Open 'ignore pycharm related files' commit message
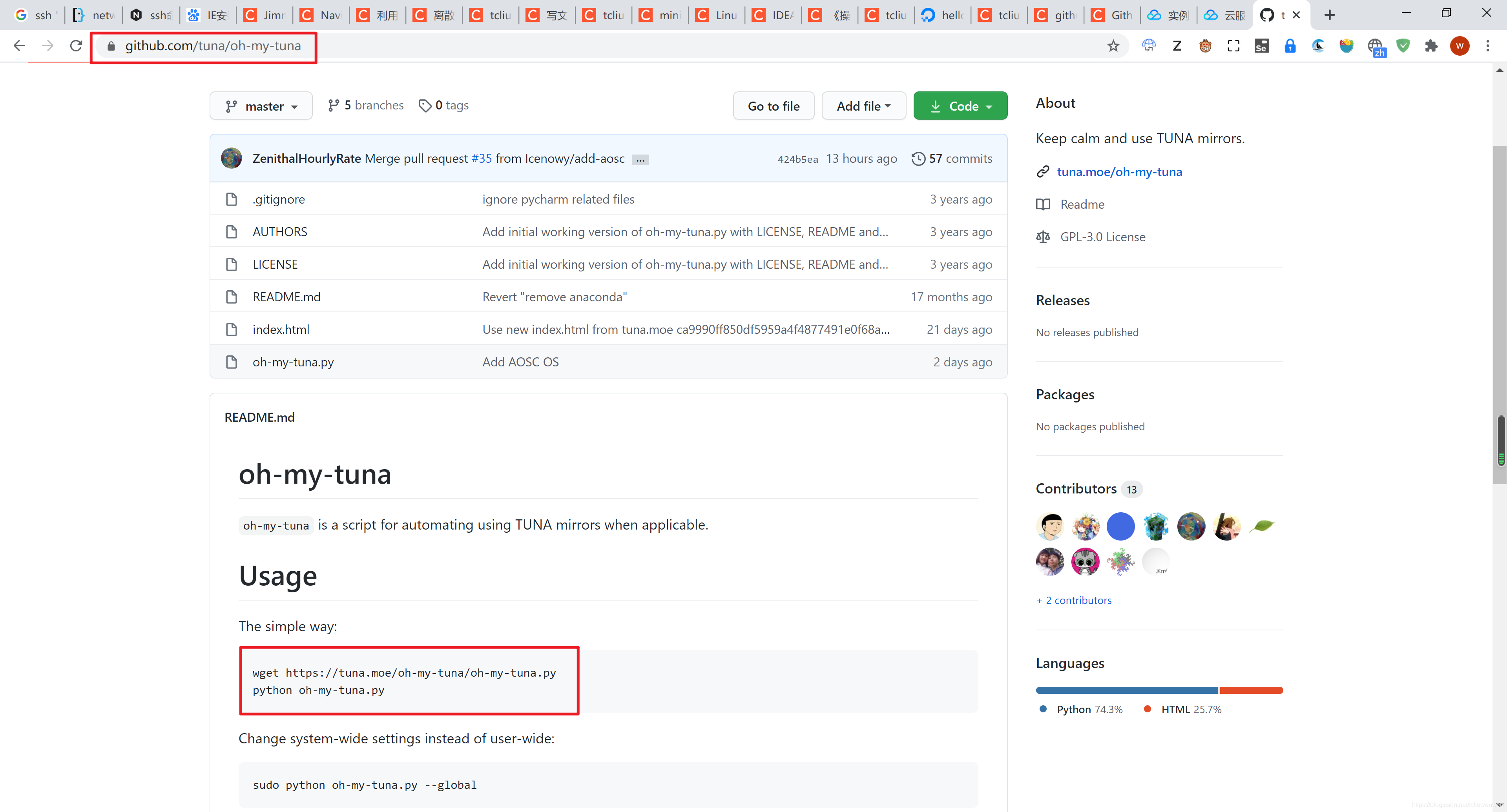The width and height of the screenshot is (1507, 812). click(558, 199)
